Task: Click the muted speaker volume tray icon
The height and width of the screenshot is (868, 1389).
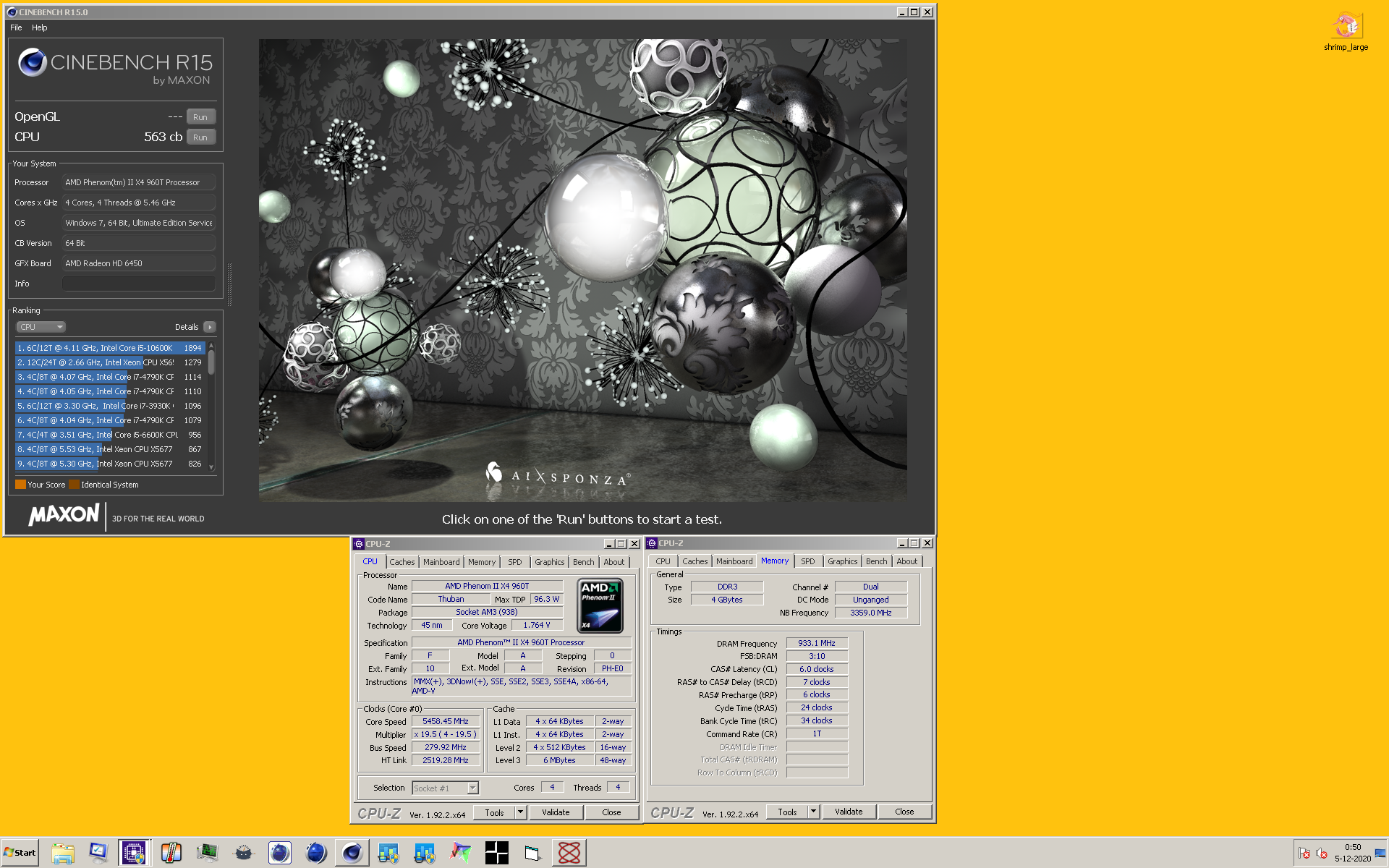Action: coord(1322,853)
